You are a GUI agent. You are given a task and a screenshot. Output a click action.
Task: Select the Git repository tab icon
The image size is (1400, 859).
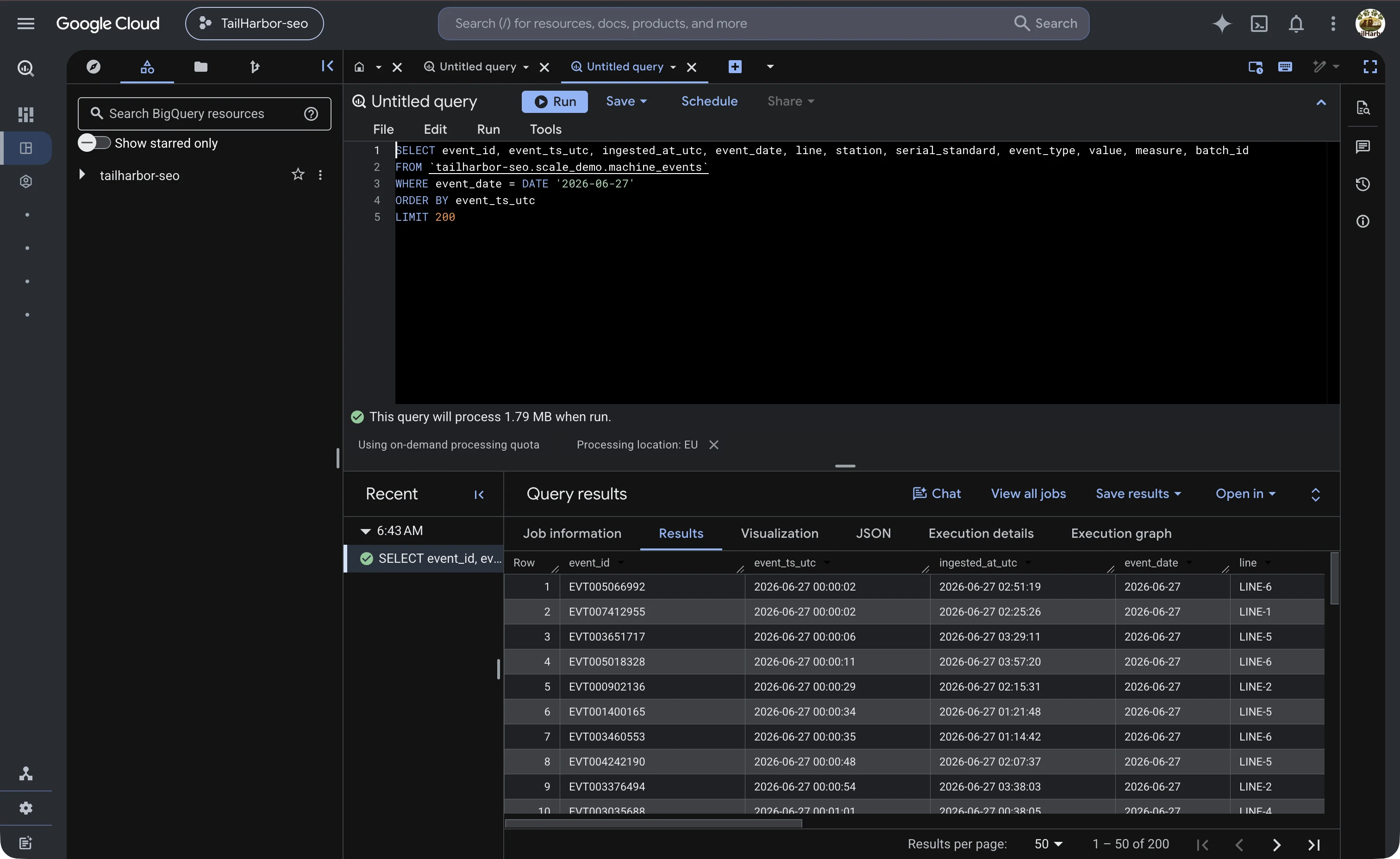pyautogui.click(x=255, y=67)
